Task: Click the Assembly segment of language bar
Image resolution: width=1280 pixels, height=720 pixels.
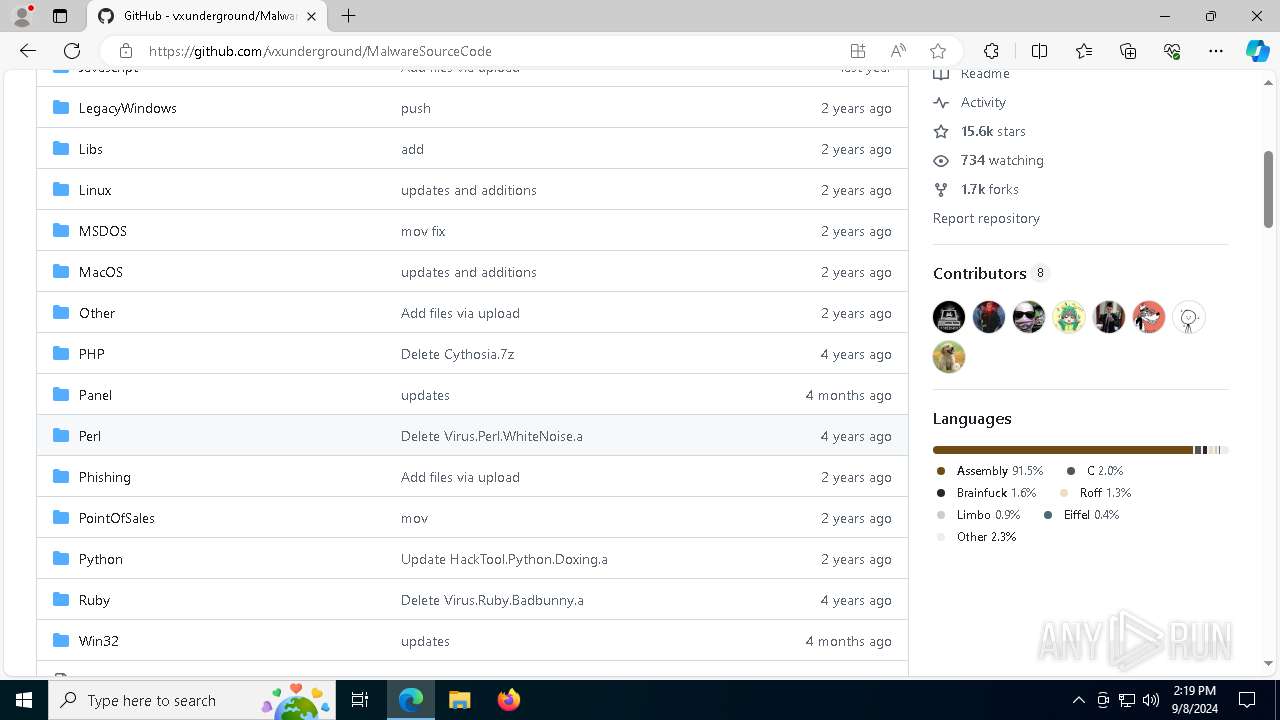Action: [1063, 450]
